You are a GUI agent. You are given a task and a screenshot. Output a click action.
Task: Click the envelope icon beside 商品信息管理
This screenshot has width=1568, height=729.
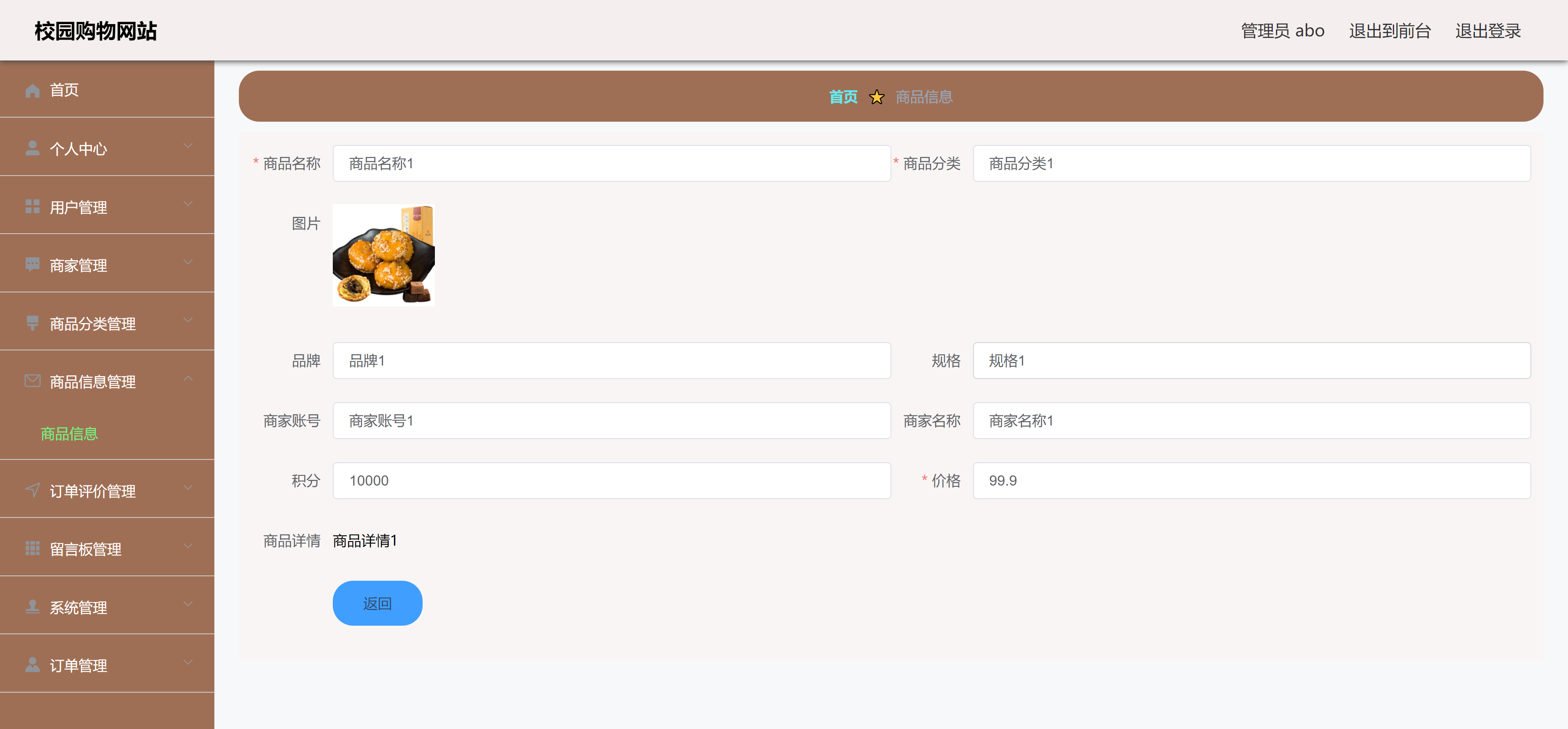tap(32, 381)
